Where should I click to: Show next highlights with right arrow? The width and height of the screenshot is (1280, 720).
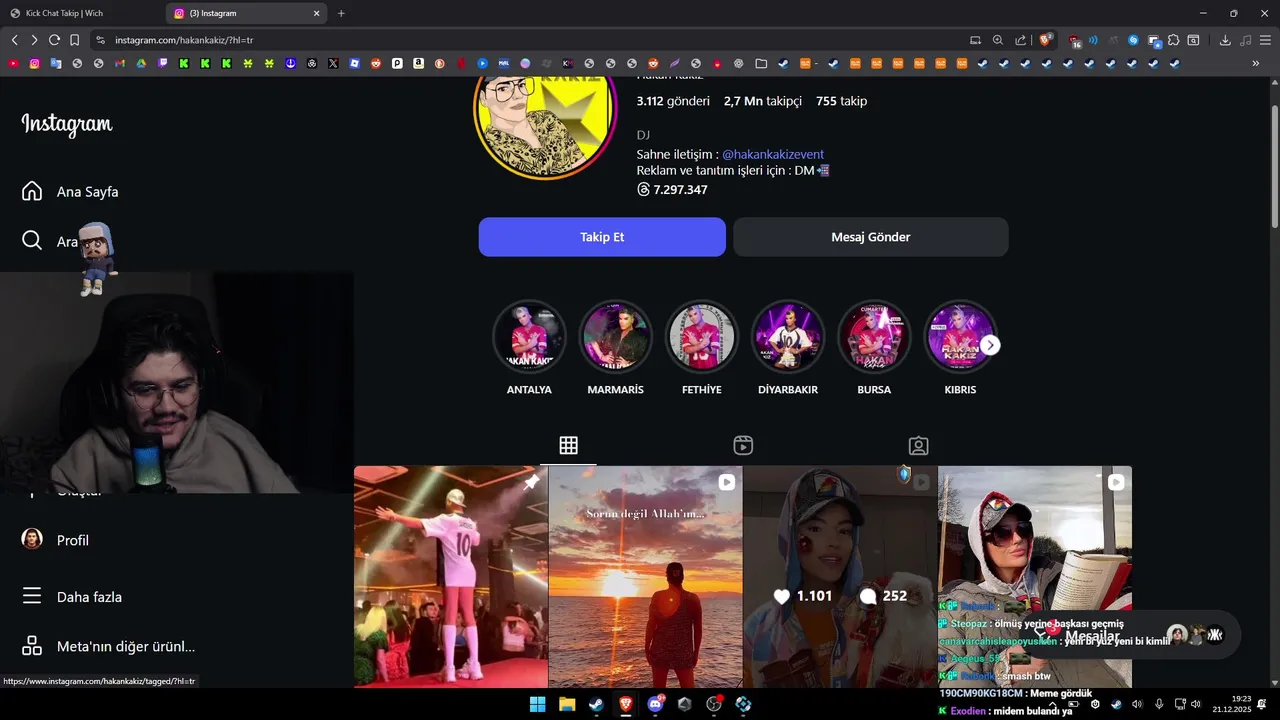[x=990, y=345]
